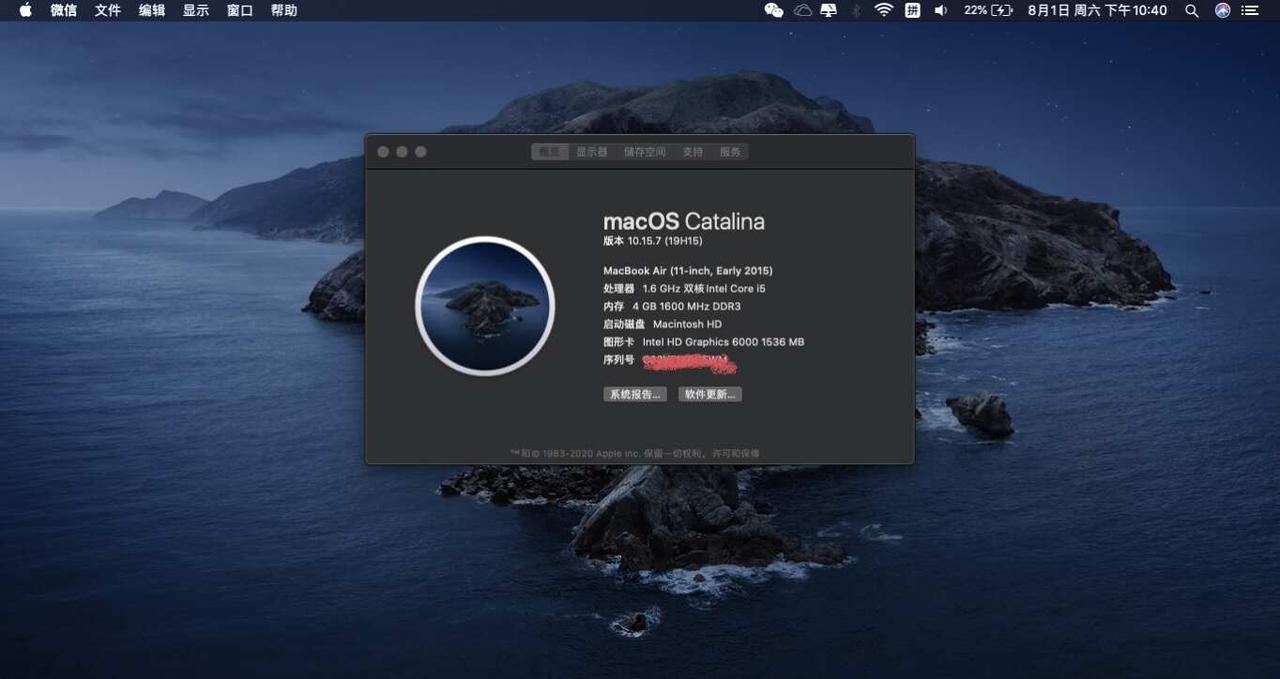Image resolution: width=1280 pixels, height=679 pixels.
Task: Switch to the 服务 tab
Action: [730, 152]
